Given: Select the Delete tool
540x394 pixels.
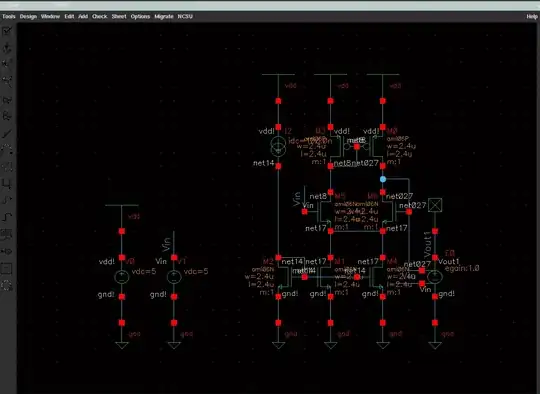Looking at the screenshot, I should pos(7,134).
